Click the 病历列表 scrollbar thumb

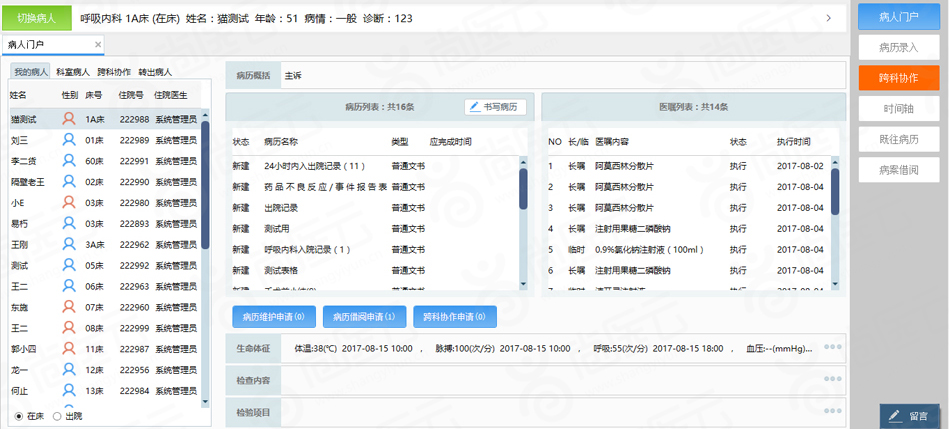coord(523,189)
